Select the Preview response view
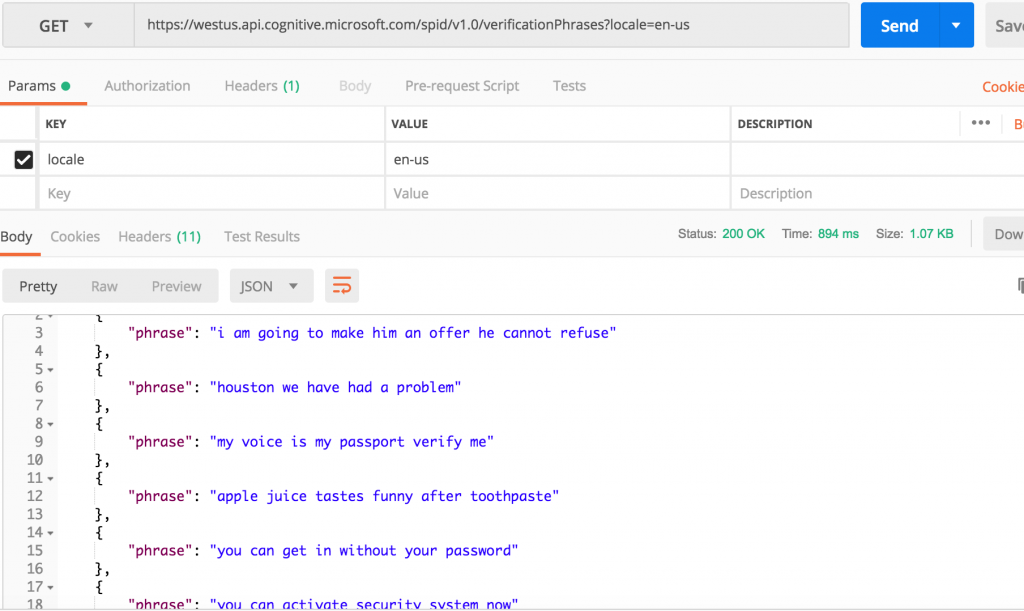1024x611 pixels. click(x=176, y=286)
